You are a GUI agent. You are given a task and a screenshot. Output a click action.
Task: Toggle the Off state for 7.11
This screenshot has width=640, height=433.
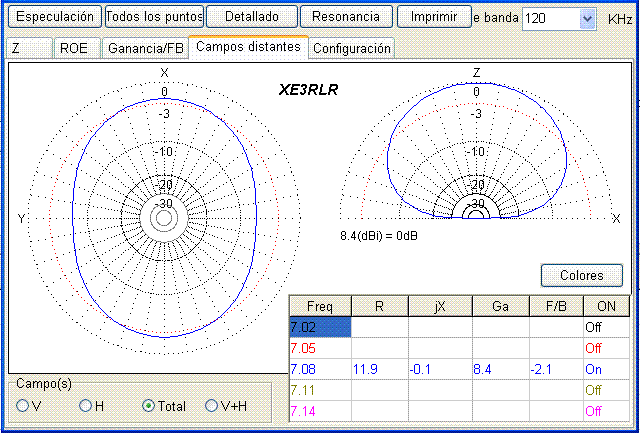(x=607, y=391)
